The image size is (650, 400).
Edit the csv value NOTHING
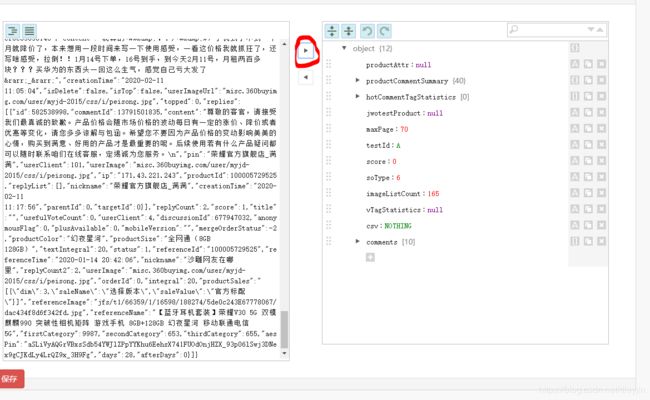pos(398,226)
